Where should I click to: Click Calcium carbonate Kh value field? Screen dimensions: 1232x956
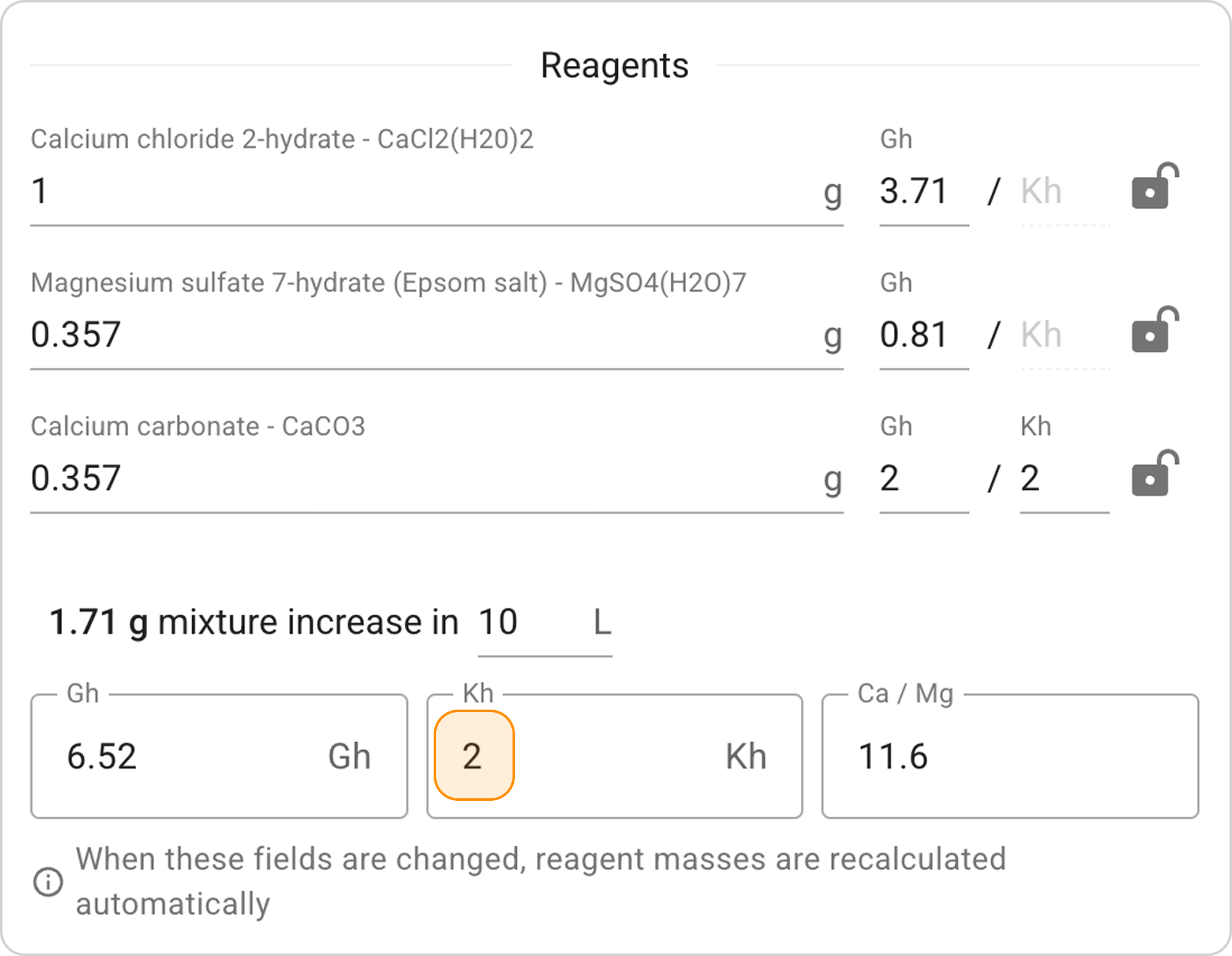pyautogui.click(x=1063, y=478)
